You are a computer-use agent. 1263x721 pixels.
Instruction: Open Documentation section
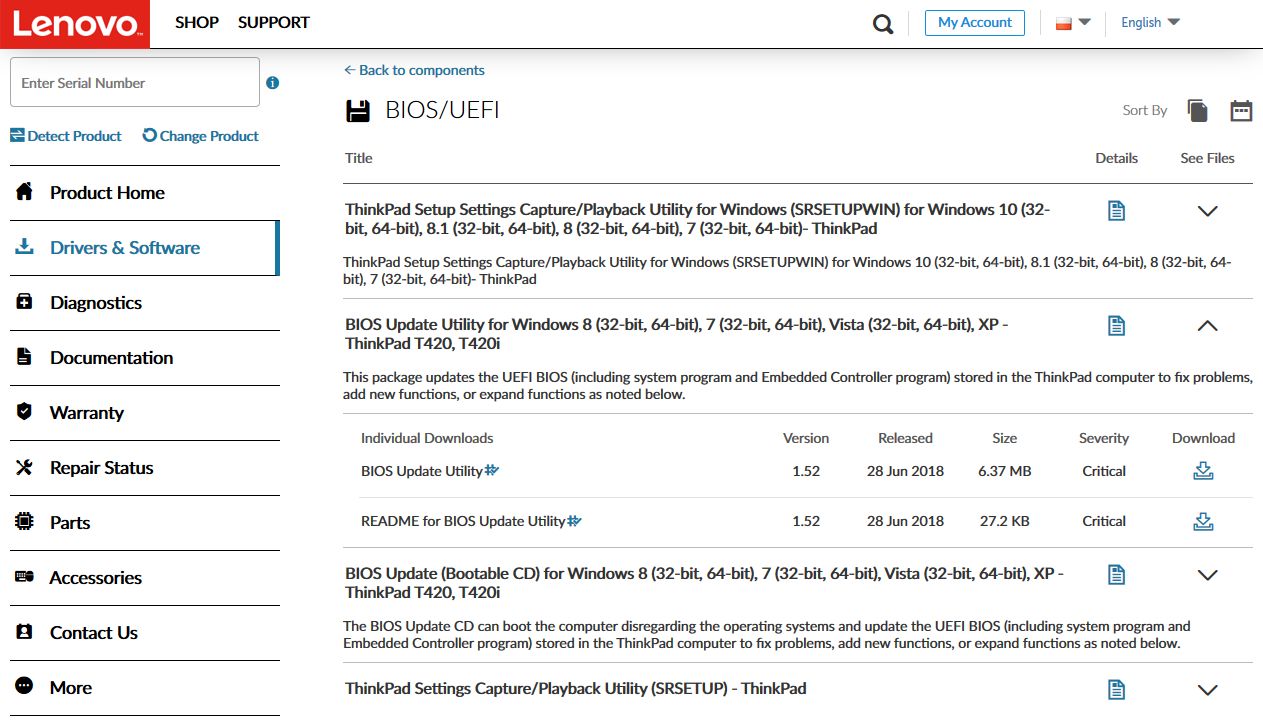click(145, 358)
